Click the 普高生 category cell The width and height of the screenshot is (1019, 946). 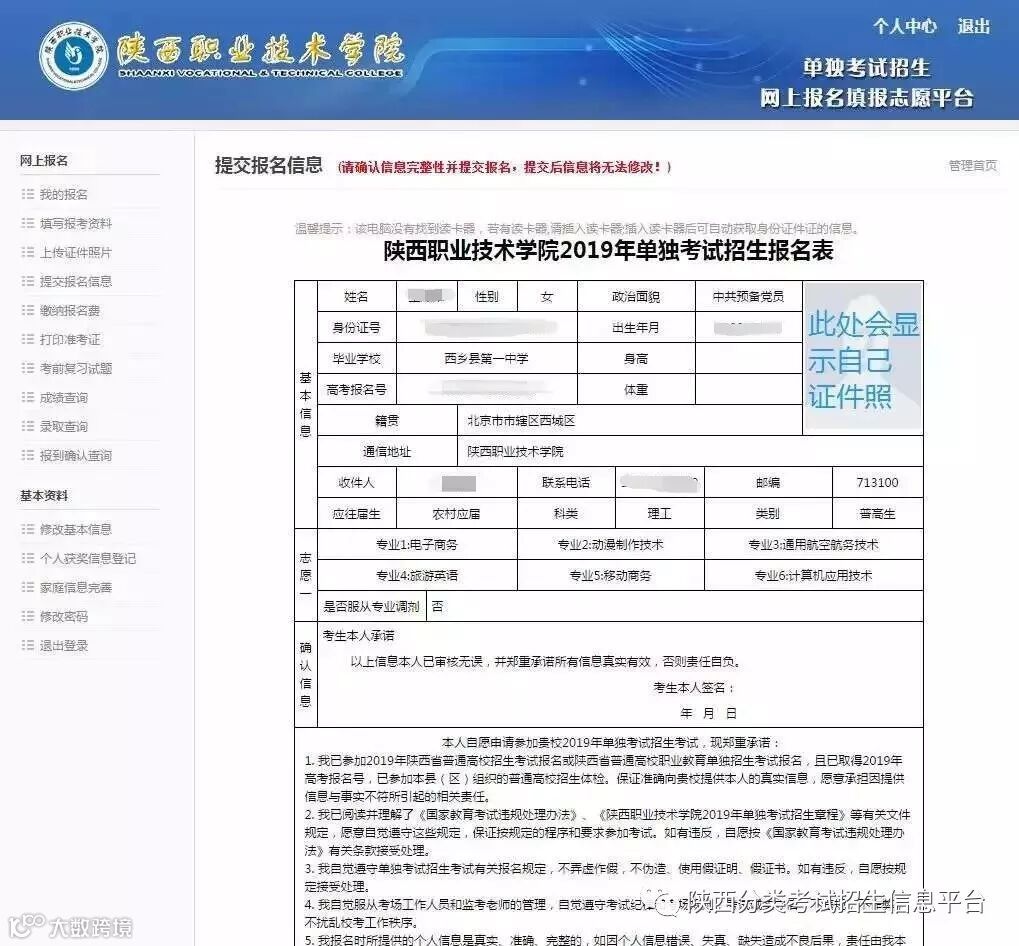pyautogui.click(x=877, y=514)
